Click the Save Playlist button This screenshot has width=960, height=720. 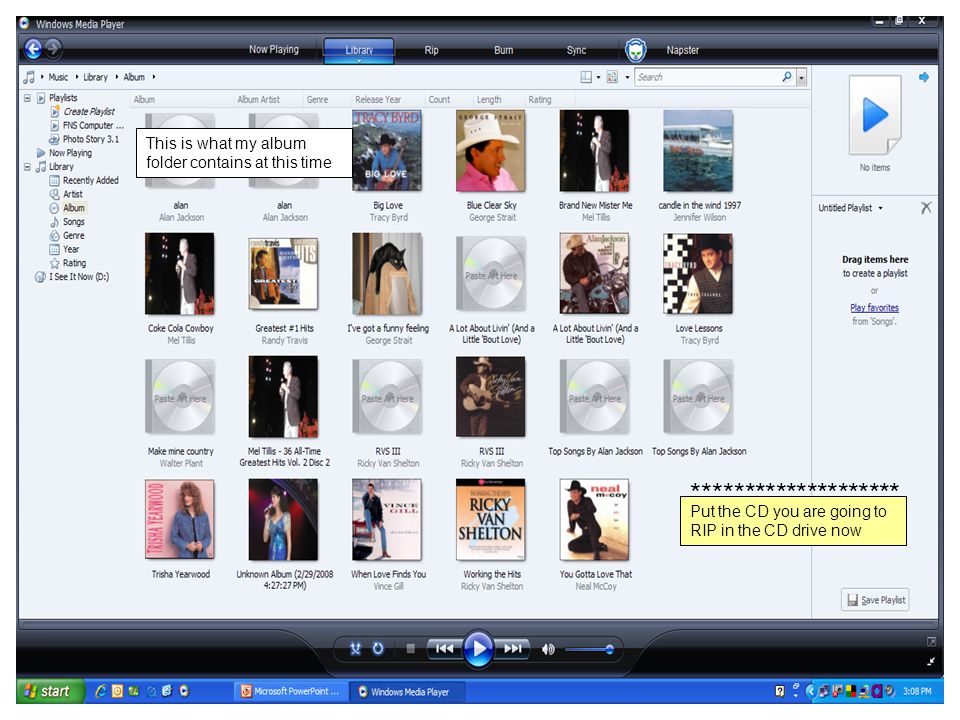coord(875,600)
